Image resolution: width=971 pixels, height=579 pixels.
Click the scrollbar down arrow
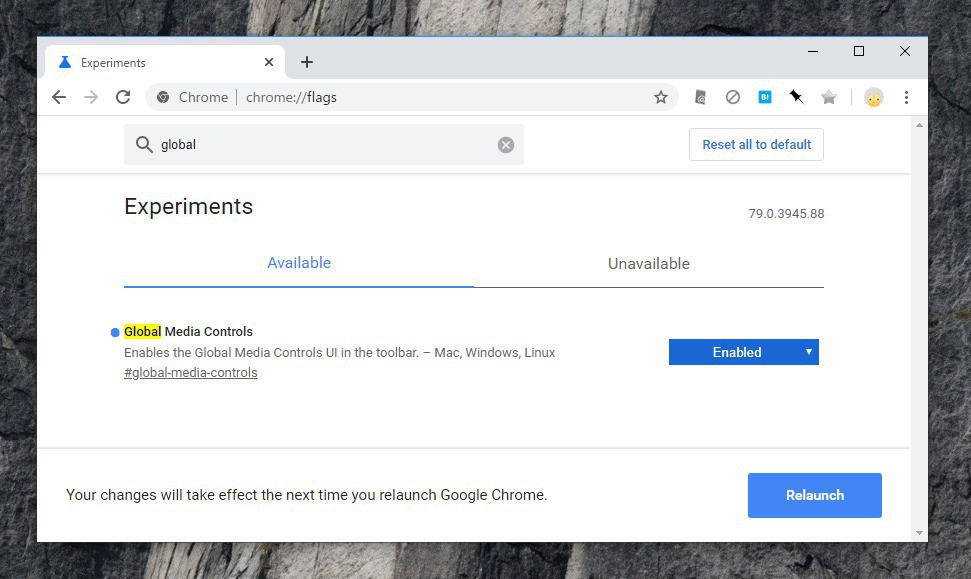[919, 533]
